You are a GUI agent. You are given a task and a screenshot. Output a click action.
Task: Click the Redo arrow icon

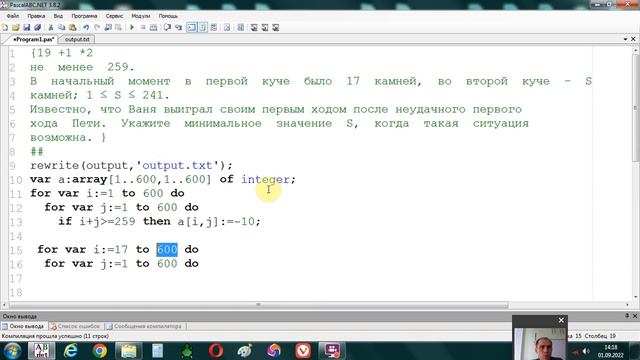pyautogui.click(x=97, y=27)
